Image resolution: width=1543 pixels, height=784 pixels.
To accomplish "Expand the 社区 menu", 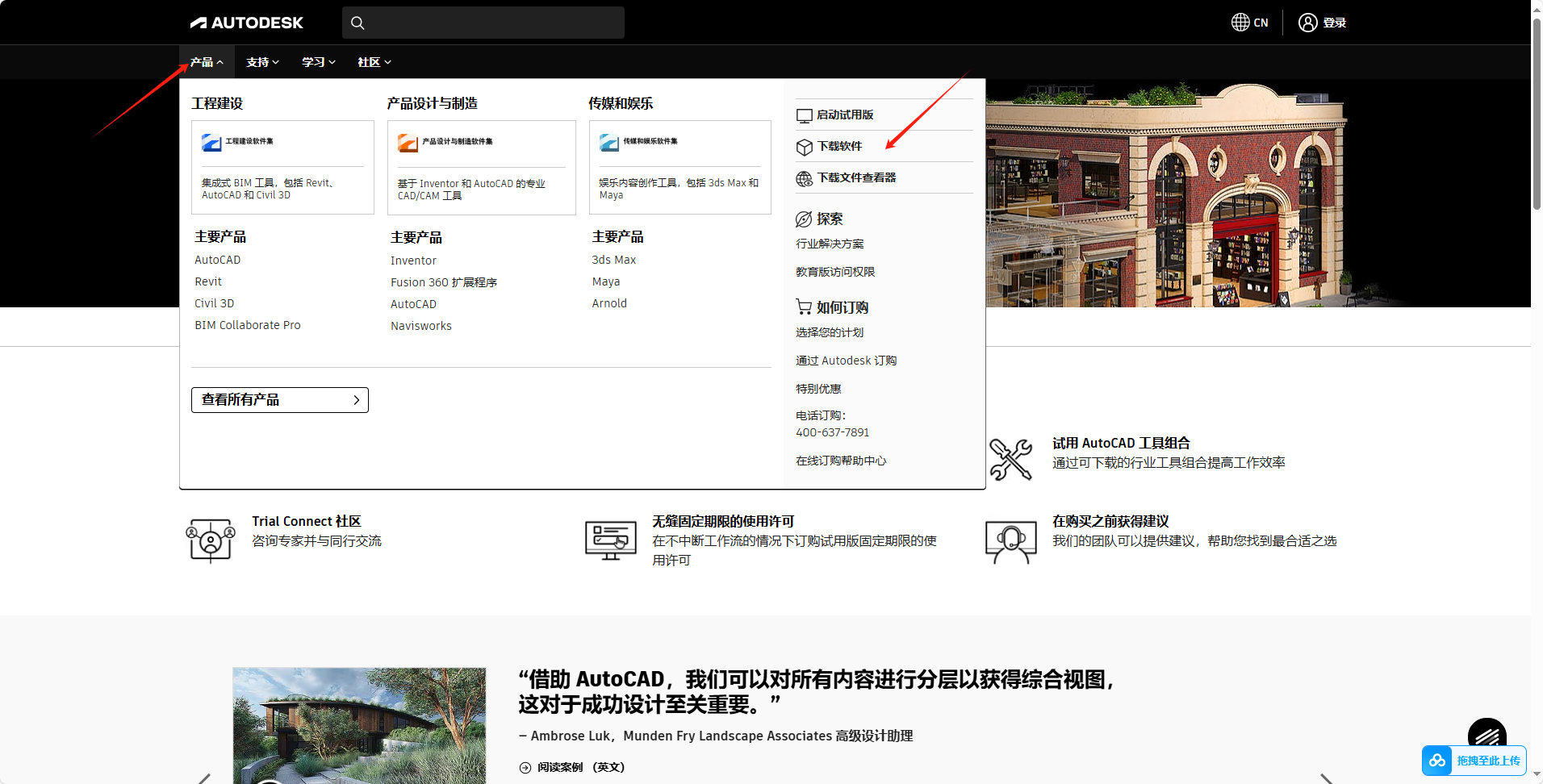I will pos(374,62).
